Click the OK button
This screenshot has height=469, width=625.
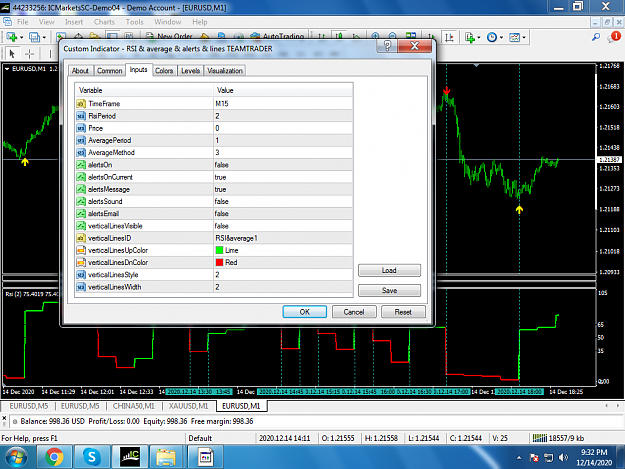pyautogui.click(x=305, y=312)
